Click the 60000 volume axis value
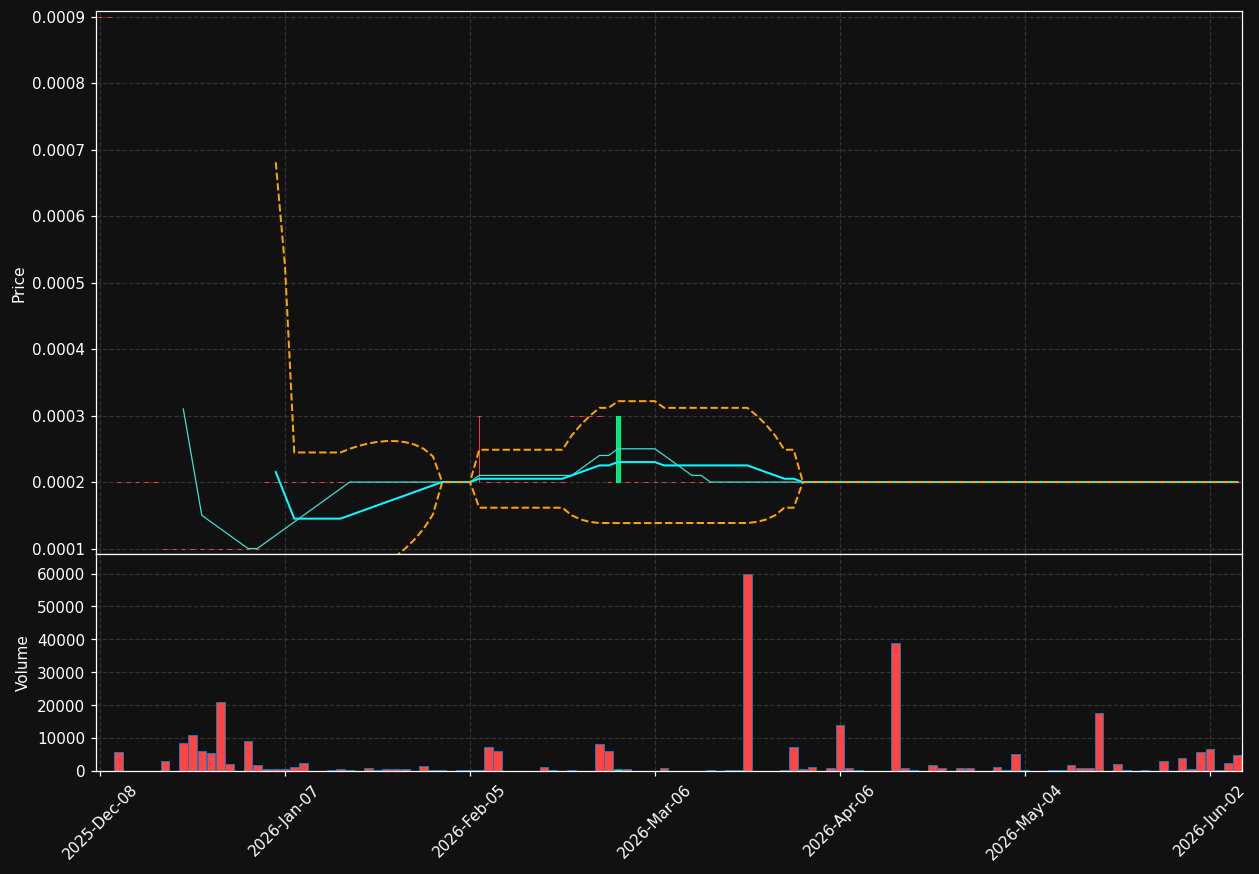 coord(62,574)
